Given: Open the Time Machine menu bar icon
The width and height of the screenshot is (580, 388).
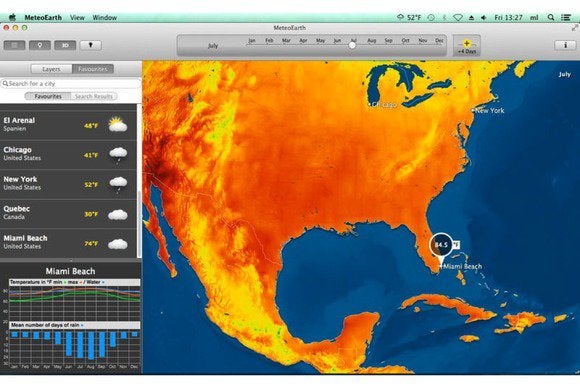Looking at the screenshot, I should (x=431, y=17).
